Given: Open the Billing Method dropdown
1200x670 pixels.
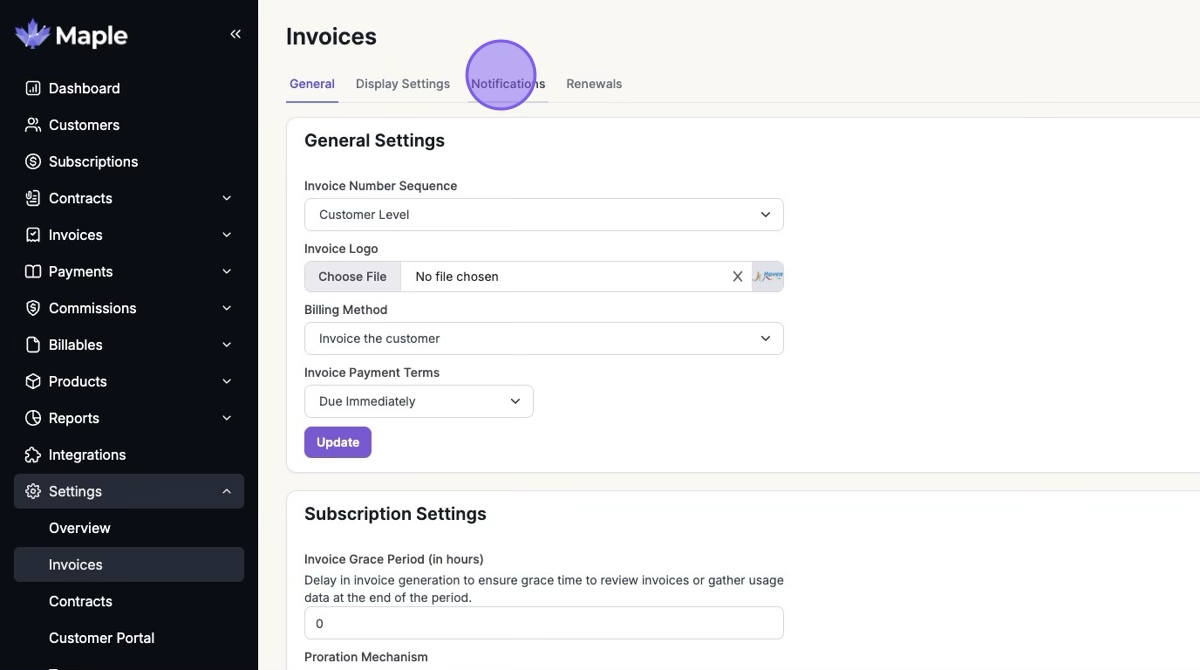Looking at the screenshot, I should (x=543, y=339).
